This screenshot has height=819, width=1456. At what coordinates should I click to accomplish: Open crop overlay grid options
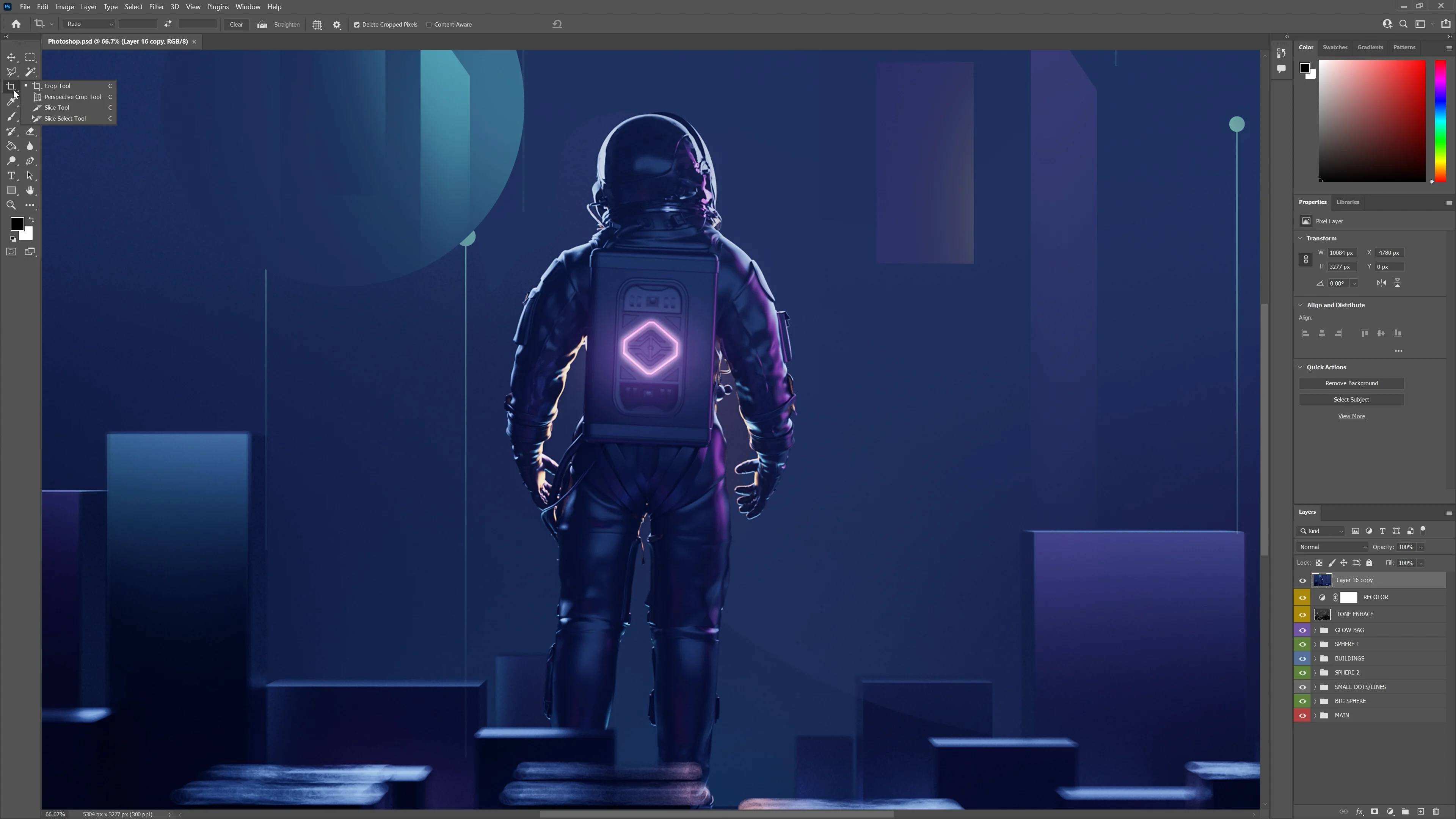pos(317,24)
